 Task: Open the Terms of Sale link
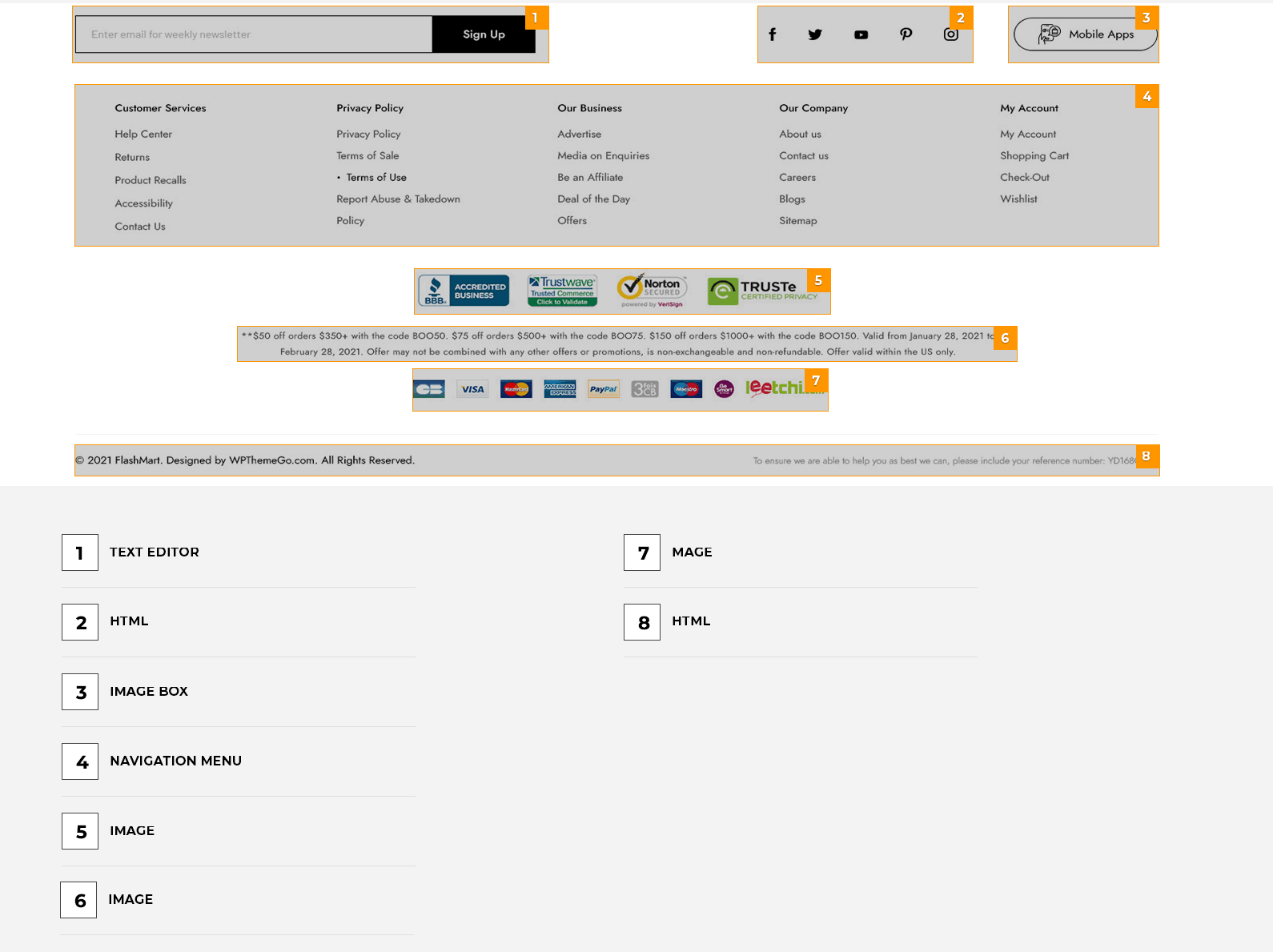coord(367,156)
